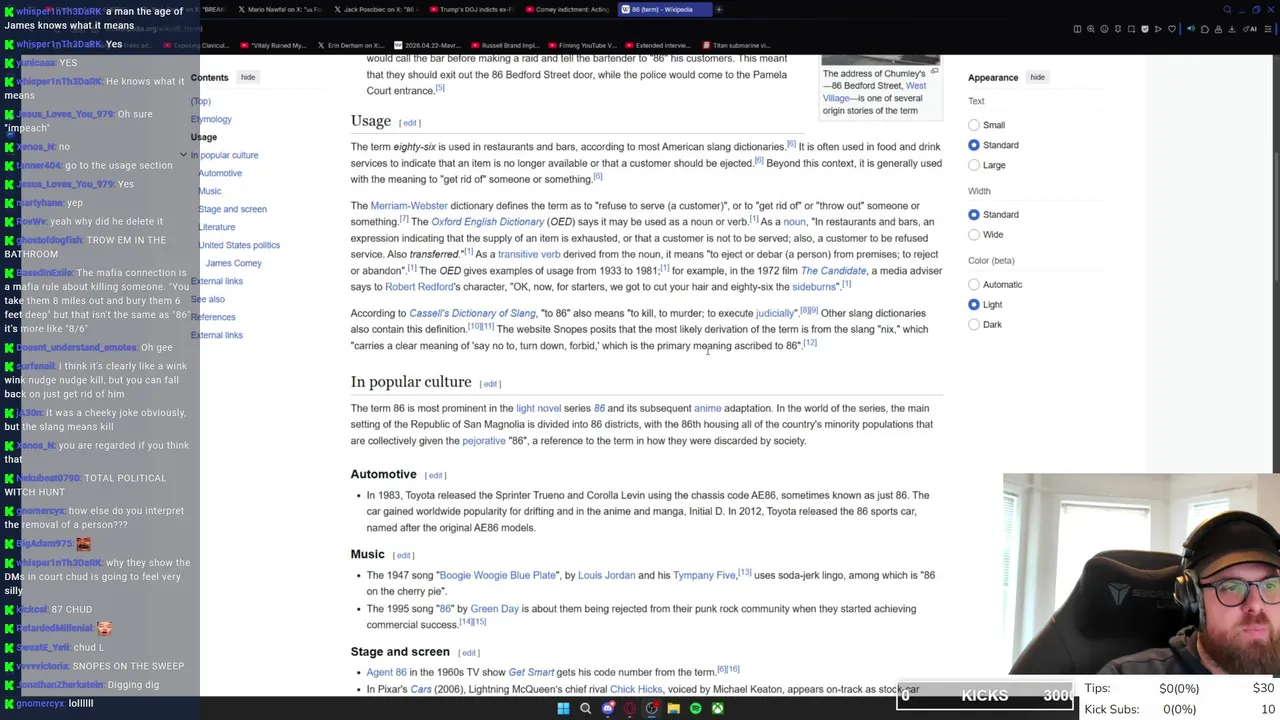Select Wide width option
Image resolution: width=1280 pixels, height=720 pixels.
click(974, 234)
